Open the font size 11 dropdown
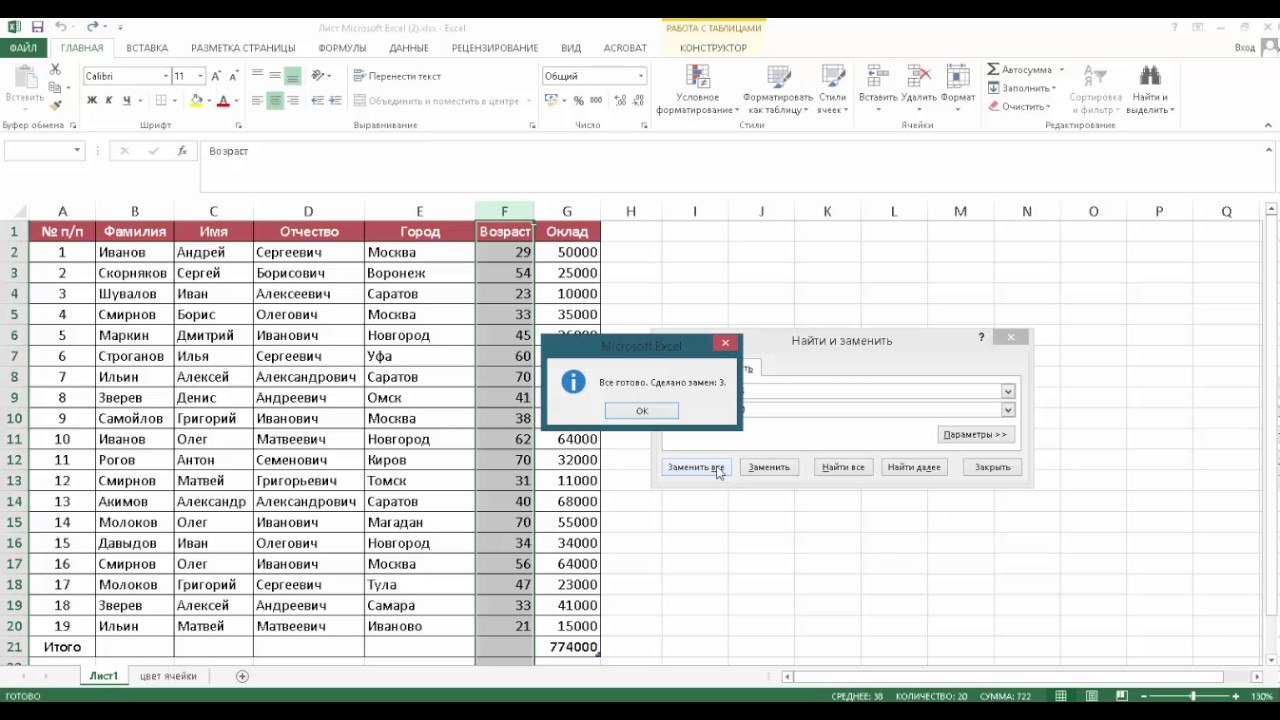Image resolution: width=1280 pixels, height=720 pixels. click(x=201, y=76)
